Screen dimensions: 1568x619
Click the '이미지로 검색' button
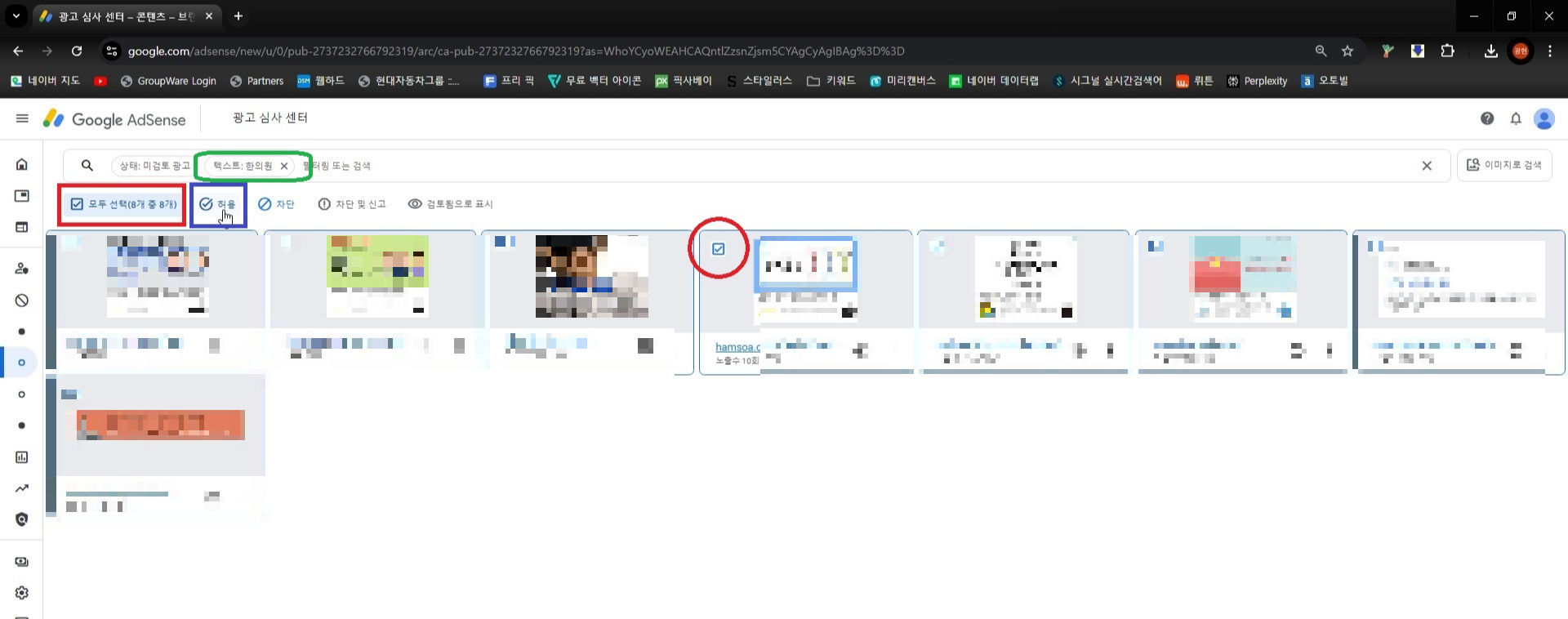tap(1504, 165)
